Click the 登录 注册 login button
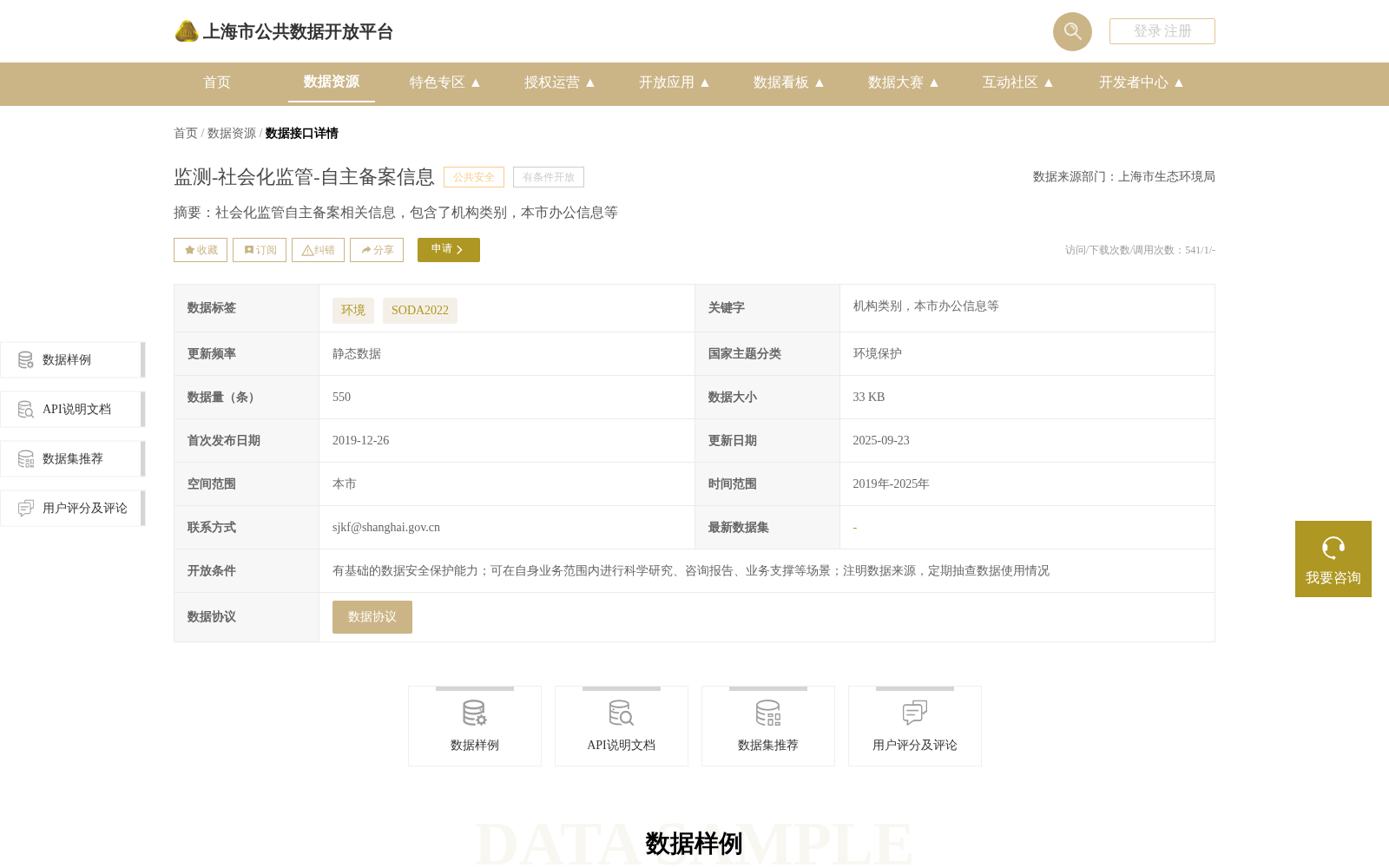 1162,31
